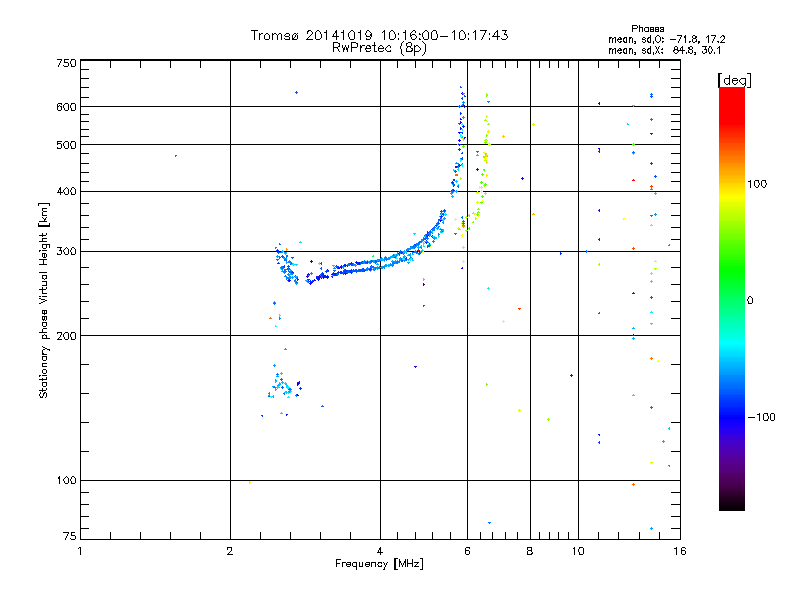Click the plot title 'Tromsø 20141019 10:16:00-10:17:43'
Viewport: 800px width, 600px height.
click(379, 35)
